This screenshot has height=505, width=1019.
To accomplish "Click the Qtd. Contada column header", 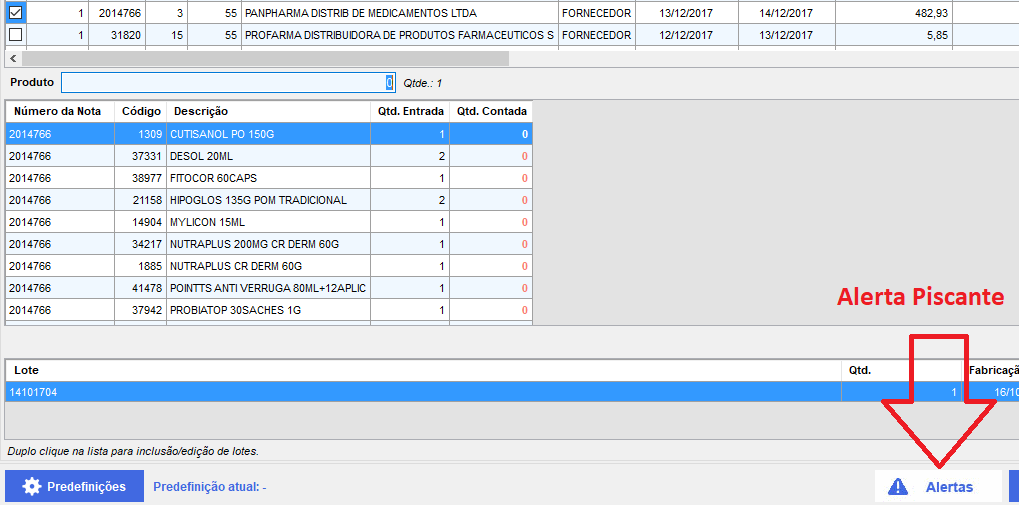I will tap(491, 111).
